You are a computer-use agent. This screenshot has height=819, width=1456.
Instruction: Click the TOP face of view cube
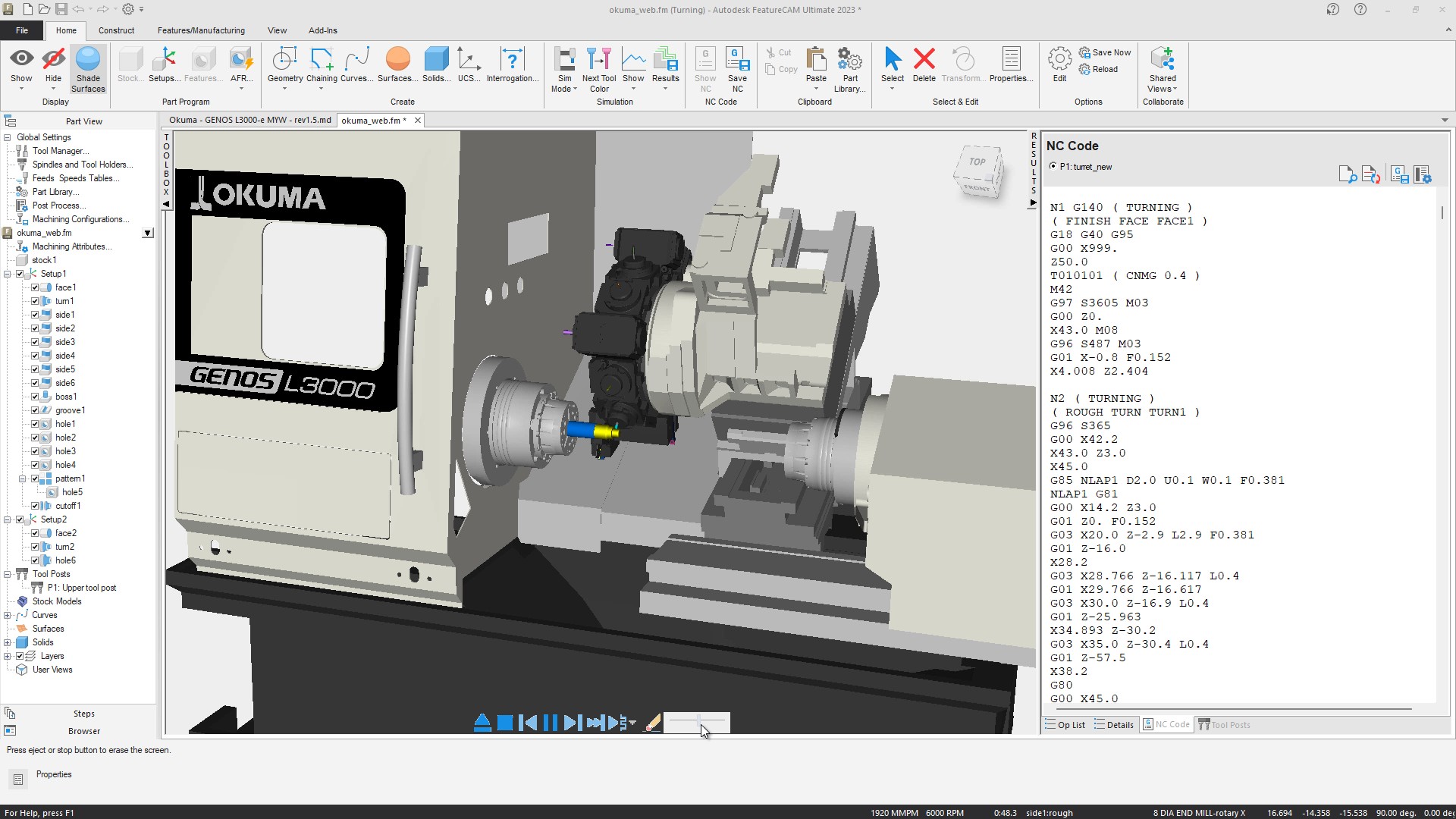[x=977, y=162]
